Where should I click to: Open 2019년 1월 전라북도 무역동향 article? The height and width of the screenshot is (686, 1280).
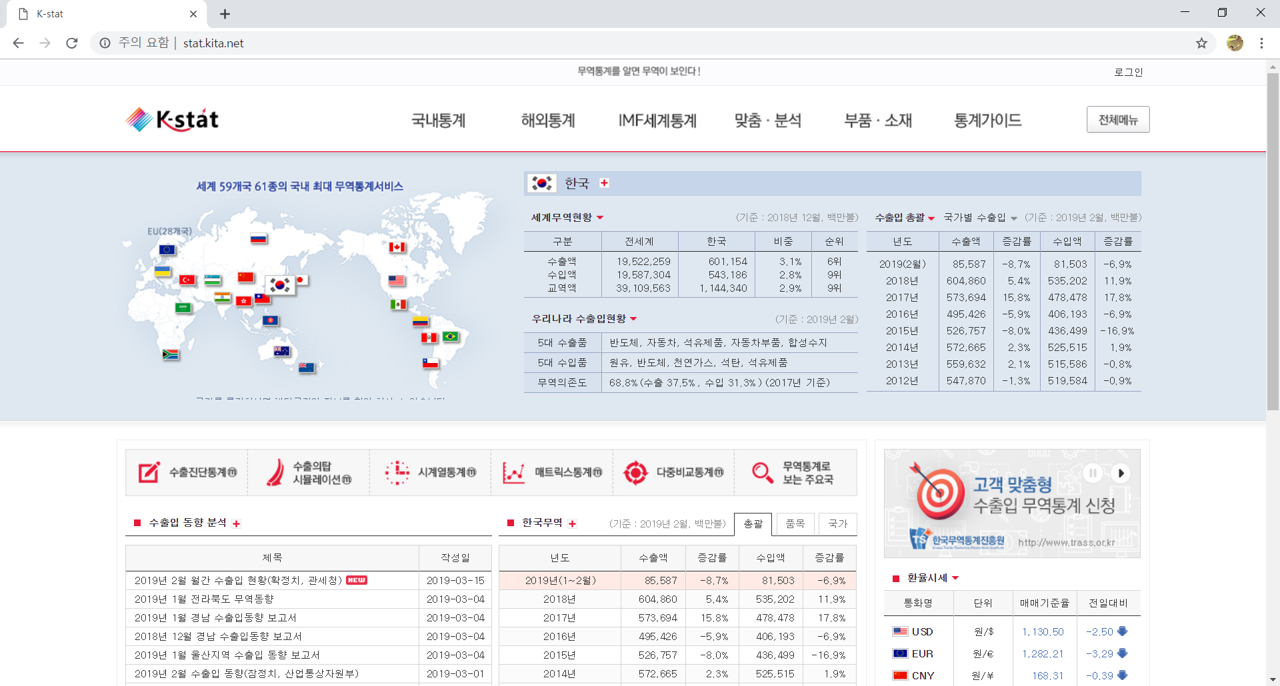click(x=204, y=599)
